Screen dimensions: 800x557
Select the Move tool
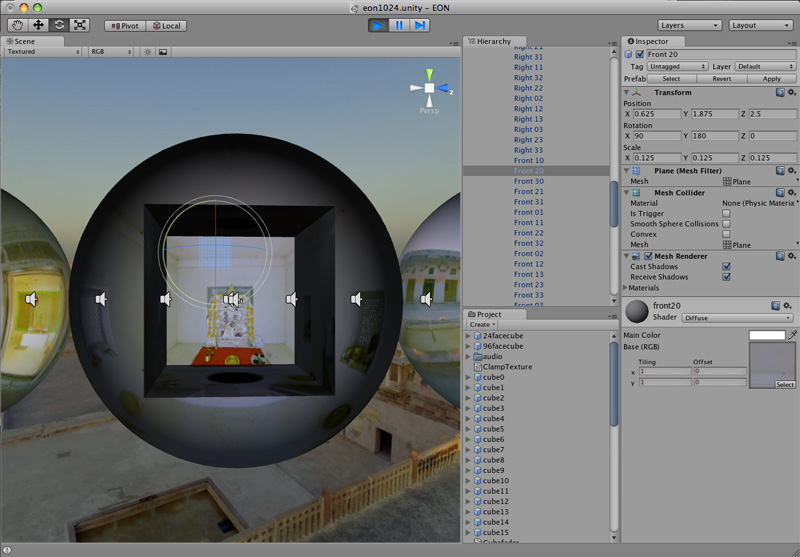click(38, 25)
